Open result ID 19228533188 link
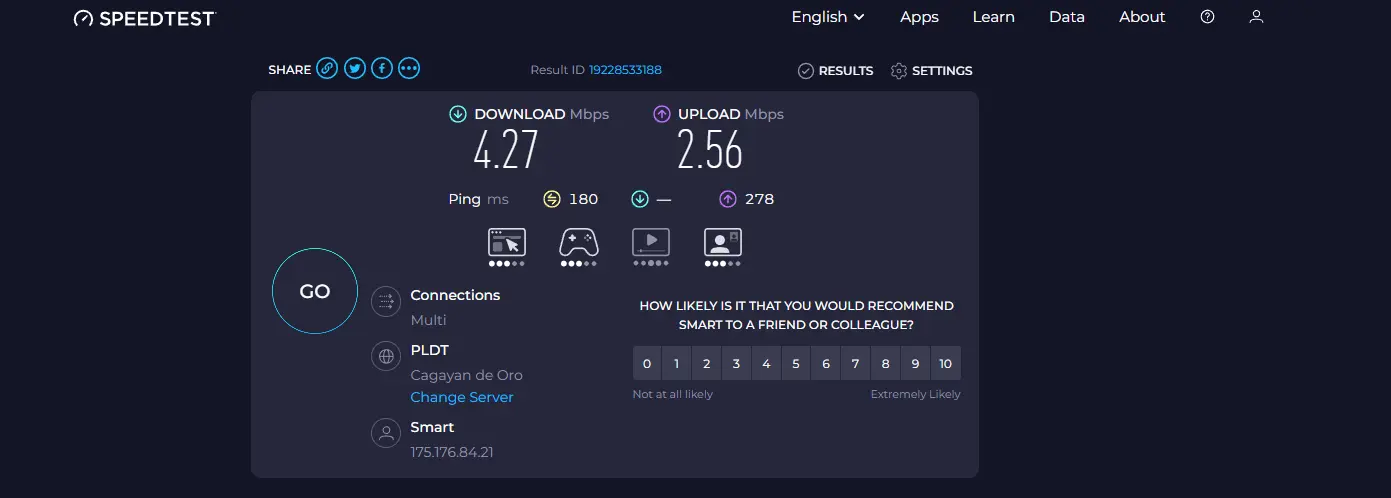The width and height of the screenshot is (1391, 498). (625, 70)
